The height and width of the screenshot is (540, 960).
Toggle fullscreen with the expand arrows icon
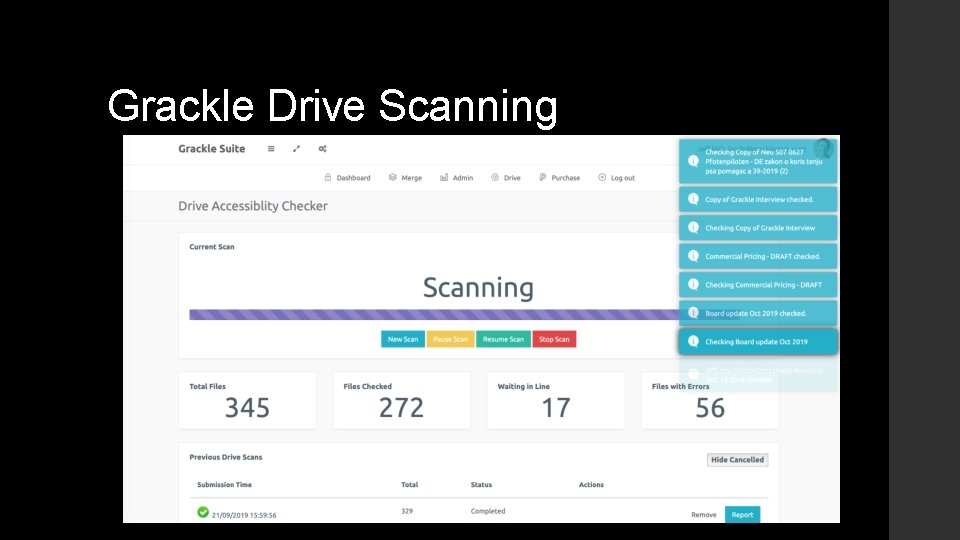[296, 149]
